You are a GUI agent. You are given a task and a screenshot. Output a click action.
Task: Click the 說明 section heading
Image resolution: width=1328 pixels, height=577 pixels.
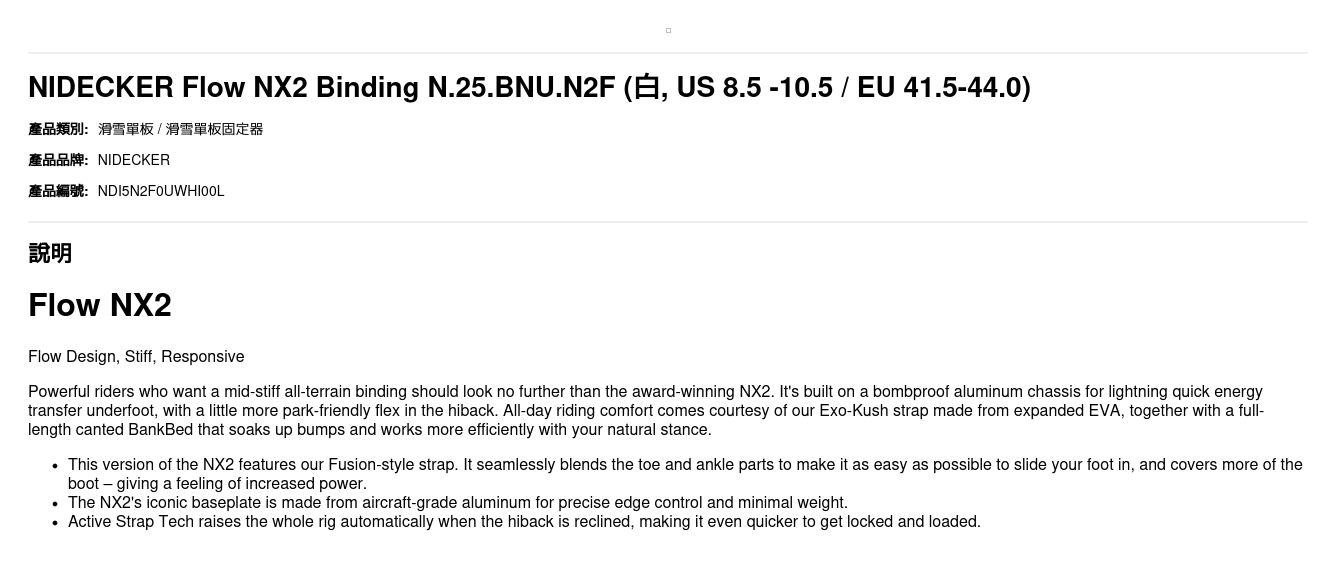tap(50, 253)
